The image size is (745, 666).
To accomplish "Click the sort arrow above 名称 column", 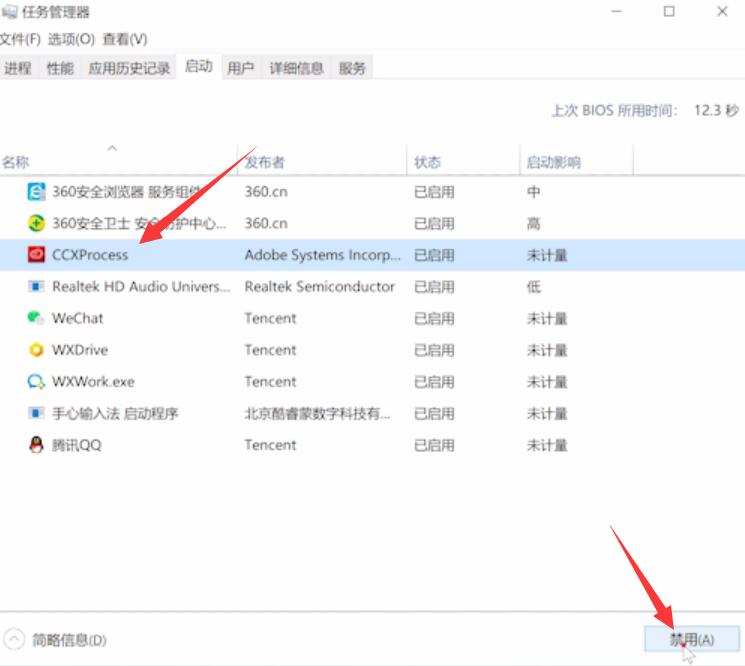I will [112, 148].
